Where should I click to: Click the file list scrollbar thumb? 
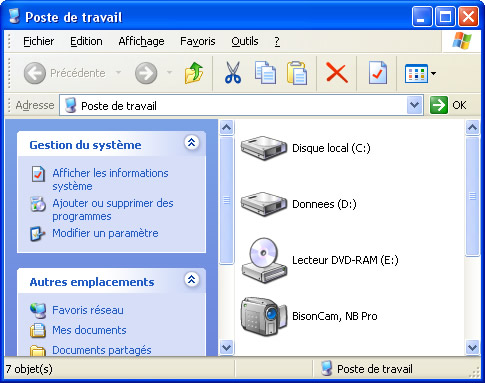(472, 196)
